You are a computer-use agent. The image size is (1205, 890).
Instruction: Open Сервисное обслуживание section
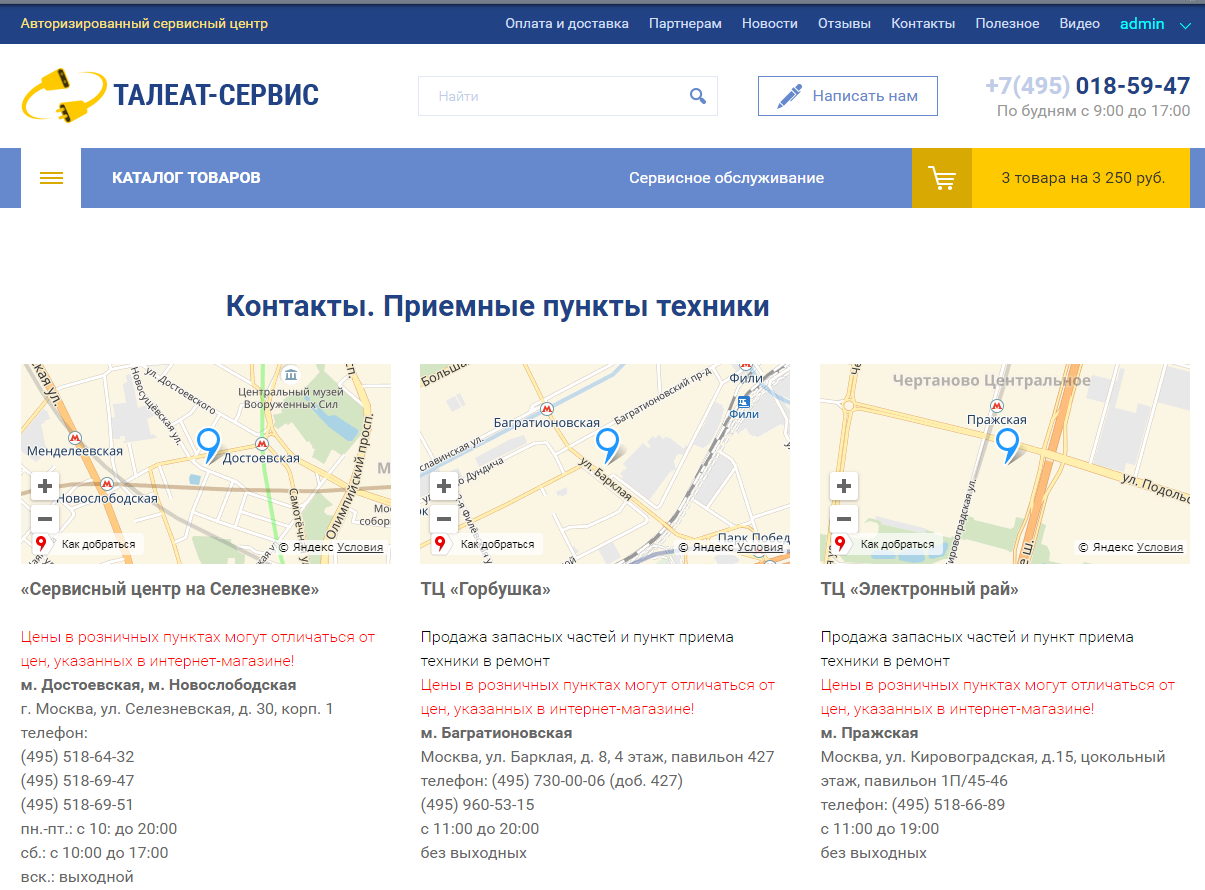[726, 178]
